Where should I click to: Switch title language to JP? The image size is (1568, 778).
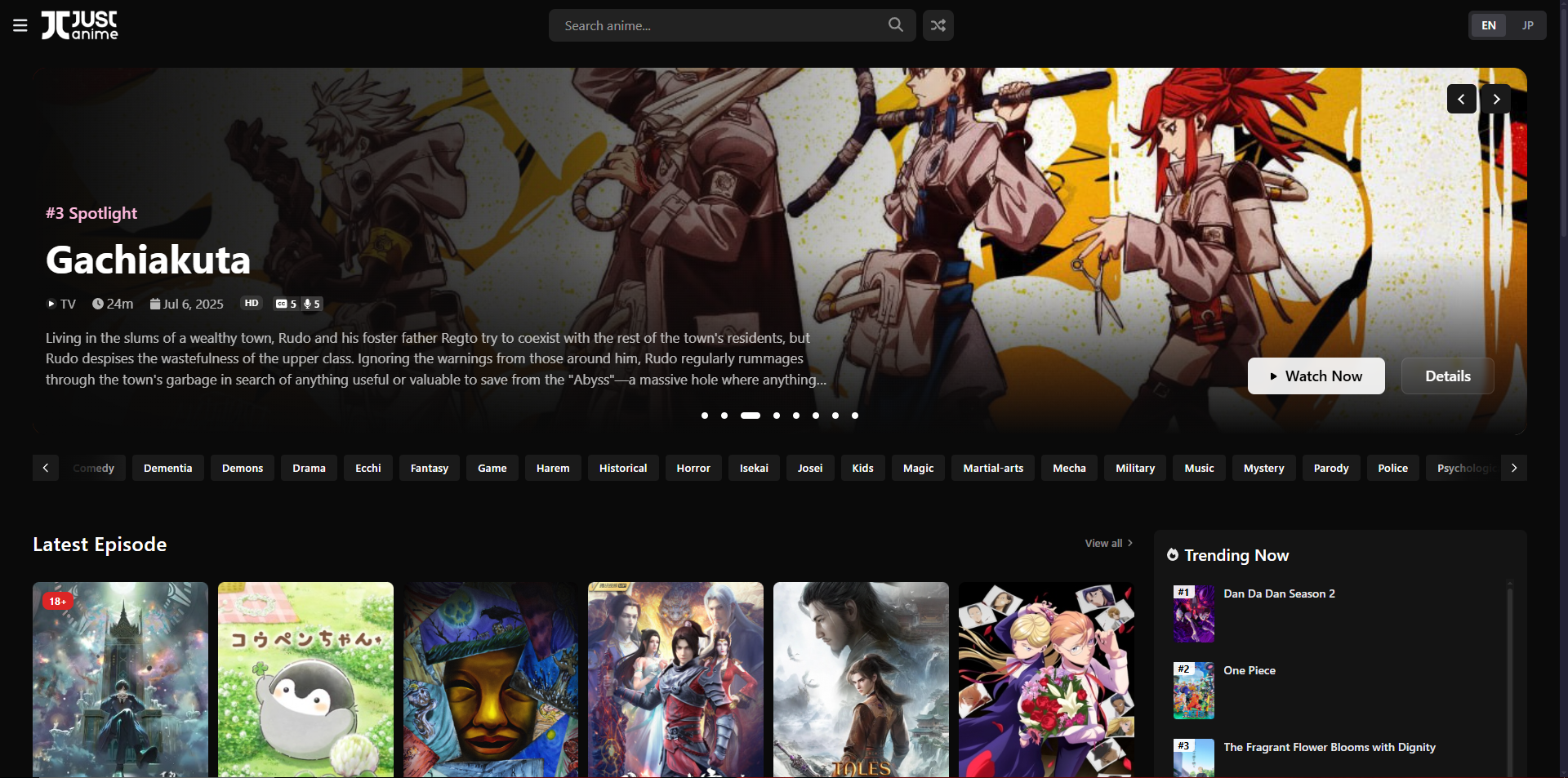coord(1527,25)
